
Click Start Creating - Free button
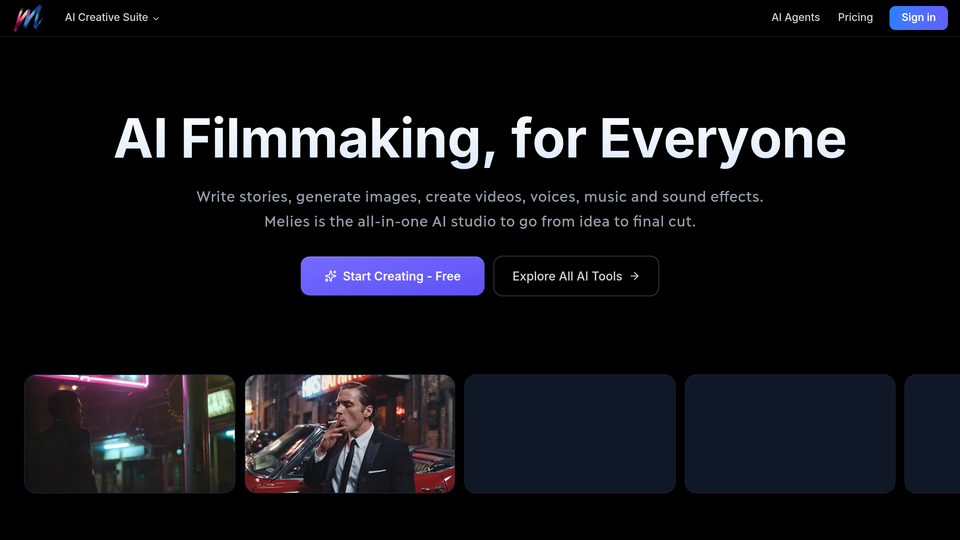[392, 276]
